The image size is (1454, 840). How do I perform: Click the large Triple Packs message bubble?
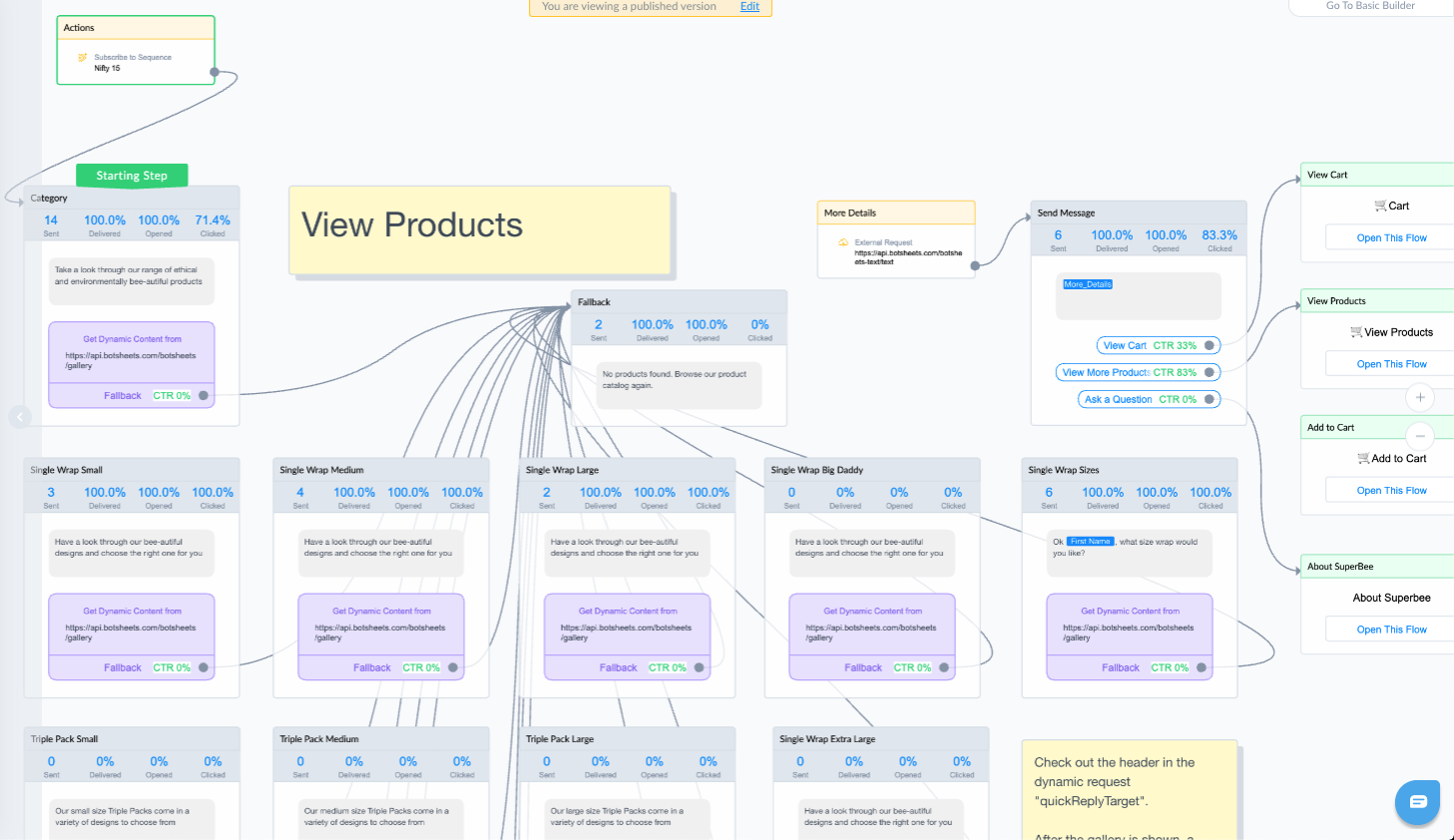[x=628, y=819]
